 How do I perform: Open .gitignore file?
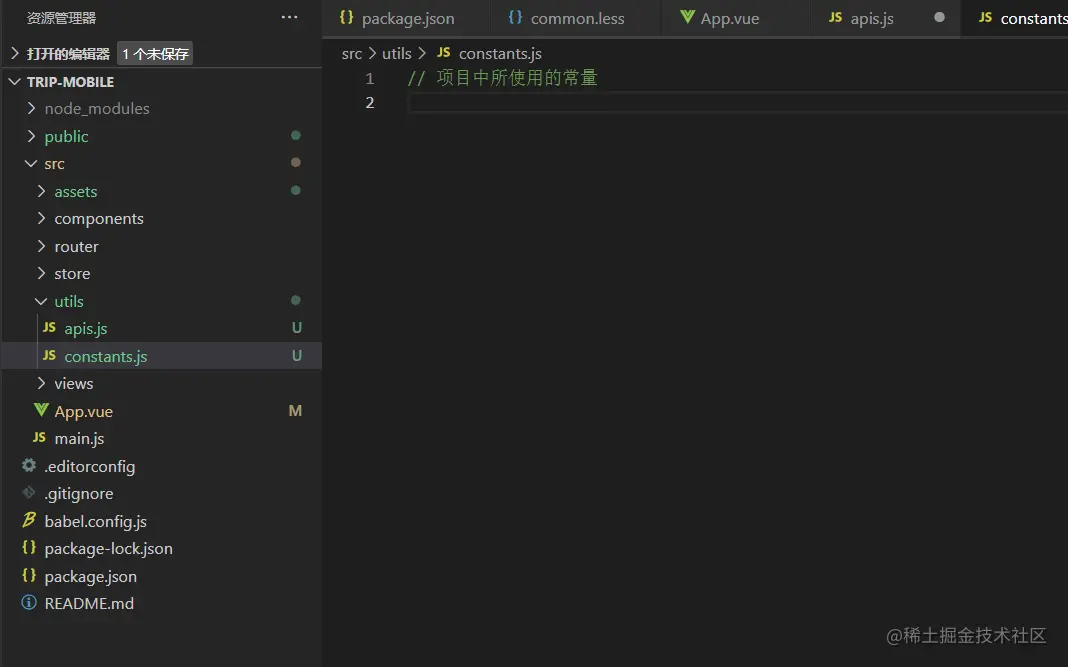162,493
